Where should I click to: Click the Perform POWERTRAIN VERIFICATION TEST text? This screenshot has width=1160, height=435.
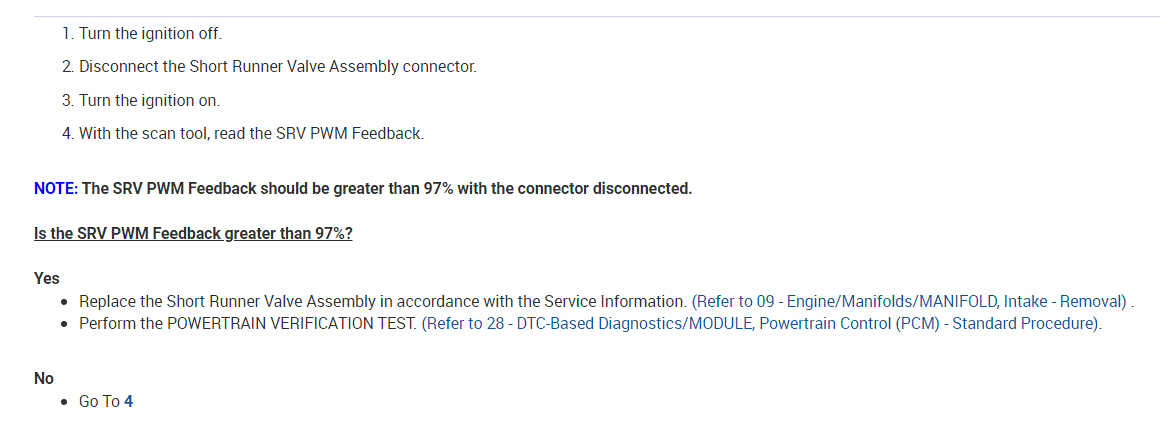[x=248, y=324]
